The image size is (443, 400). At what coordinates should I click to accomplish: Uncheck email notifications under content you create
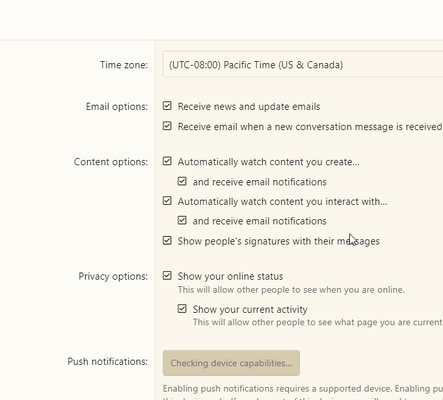(x=182, y=181)
